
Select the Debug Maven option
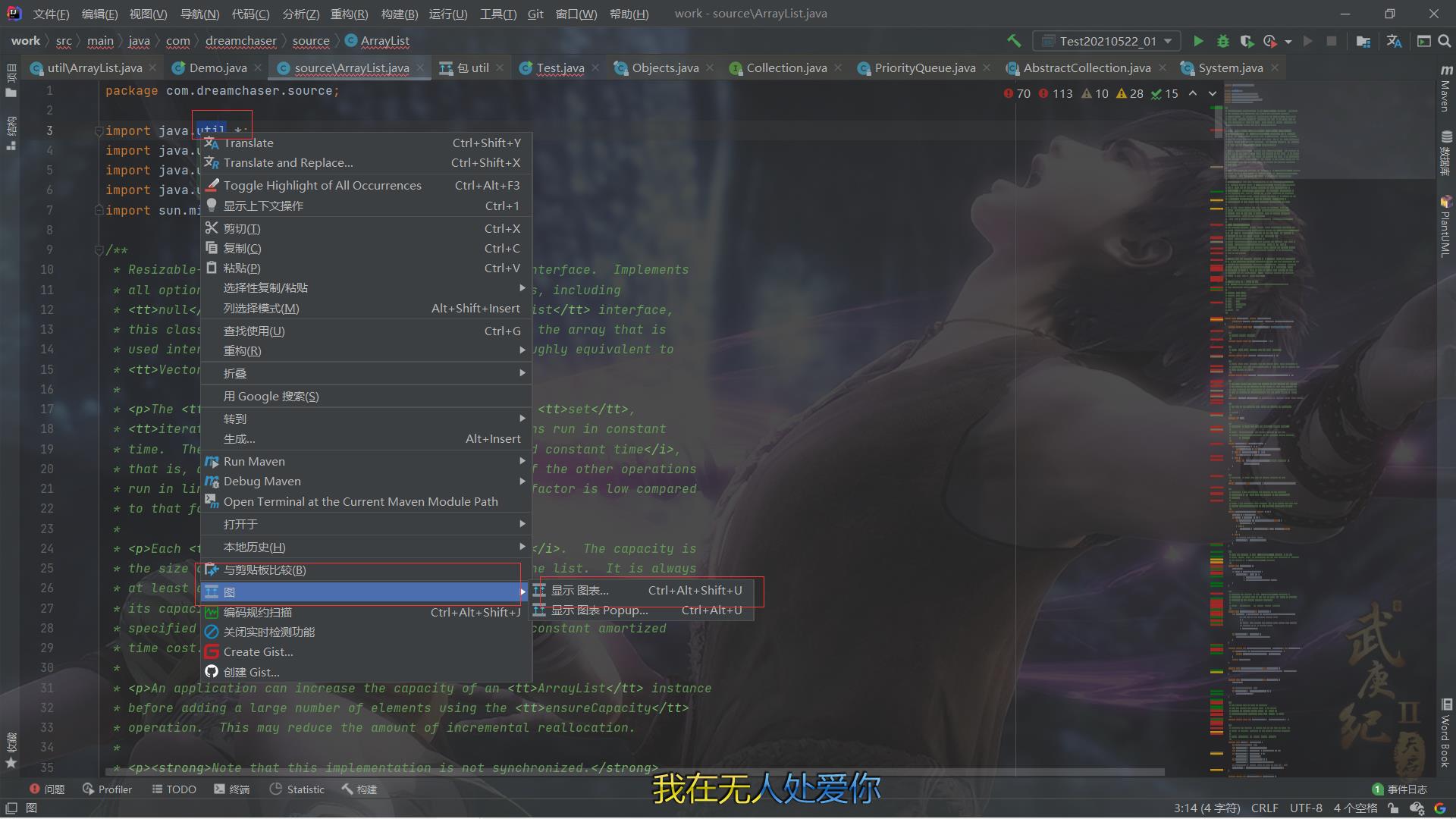[x=261, y=481]
